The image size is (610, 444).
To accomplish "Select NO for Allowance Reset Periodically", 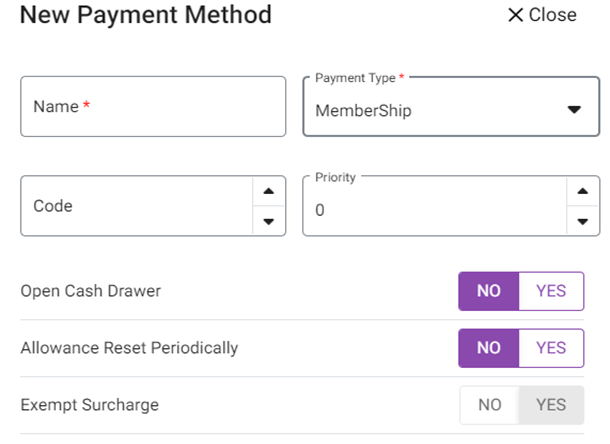I will click(x=488, y=348).
